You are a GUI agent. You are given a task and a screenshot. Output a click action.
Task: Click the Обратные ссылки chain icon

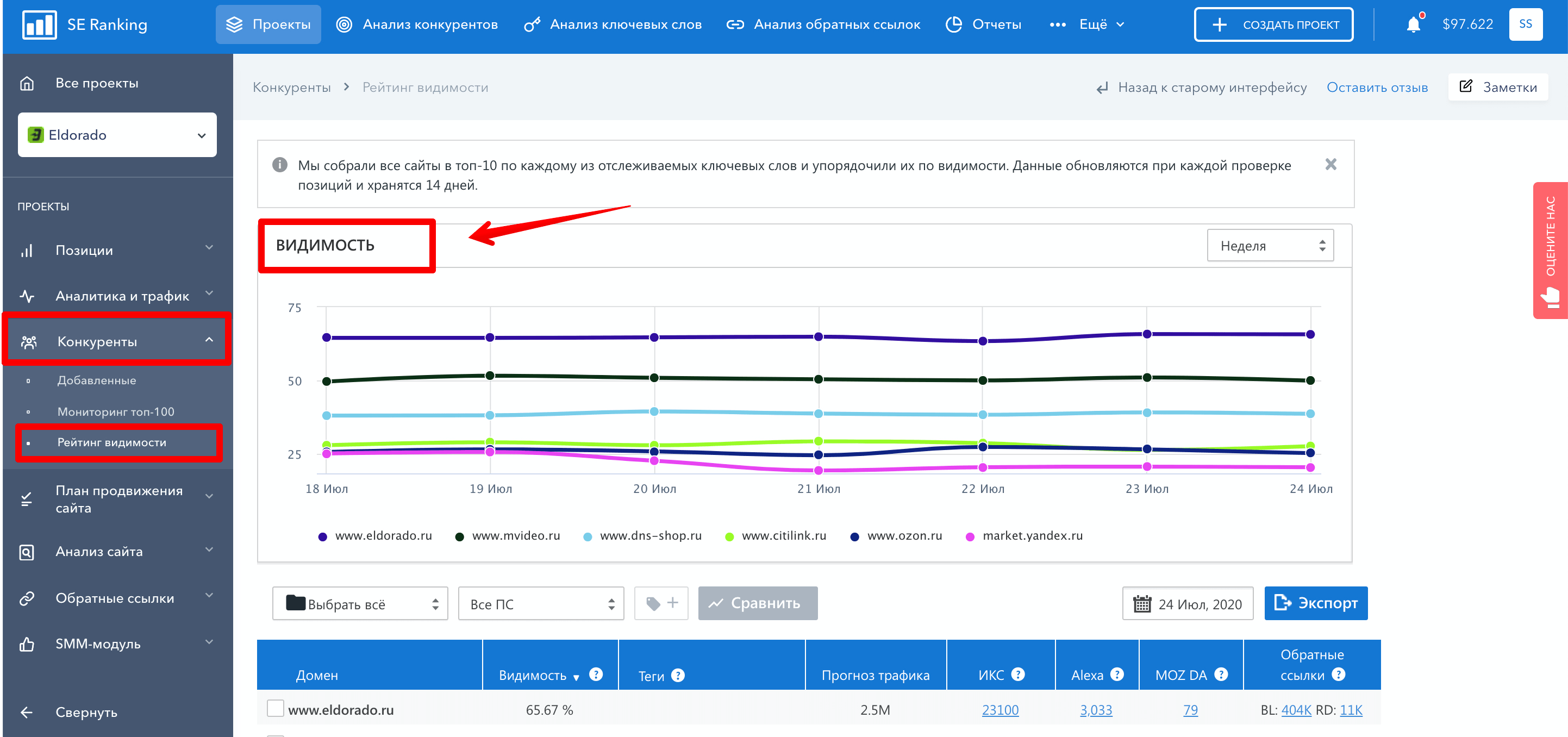[27, 598]
